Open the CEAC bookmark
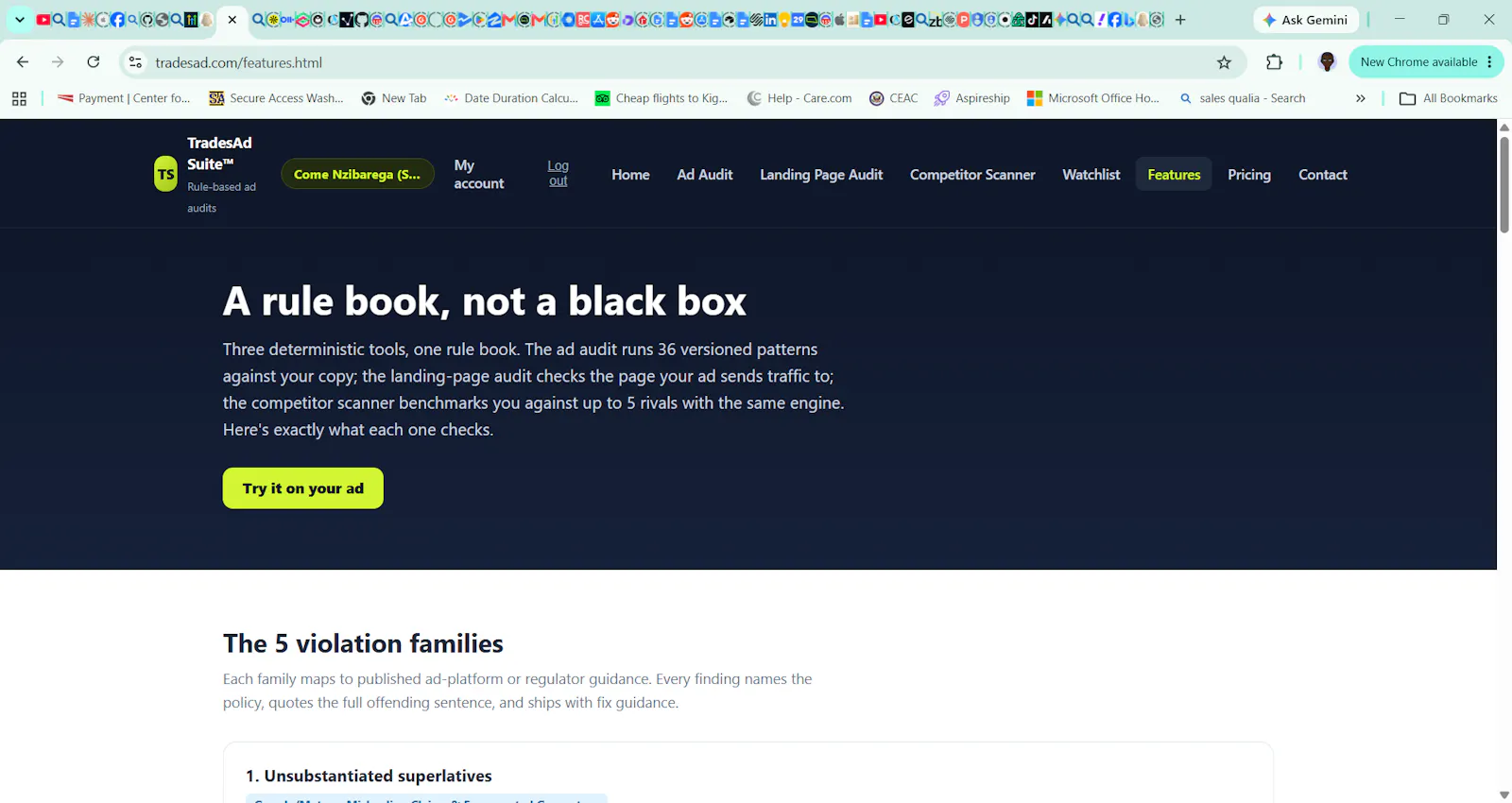The width and height of the screenshot is (1512, 803). click(x=894, y=98)
